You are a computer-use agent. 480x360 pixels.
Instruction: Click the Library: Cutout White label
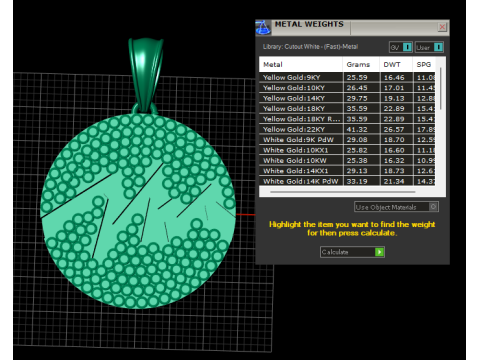coord(310,47)
